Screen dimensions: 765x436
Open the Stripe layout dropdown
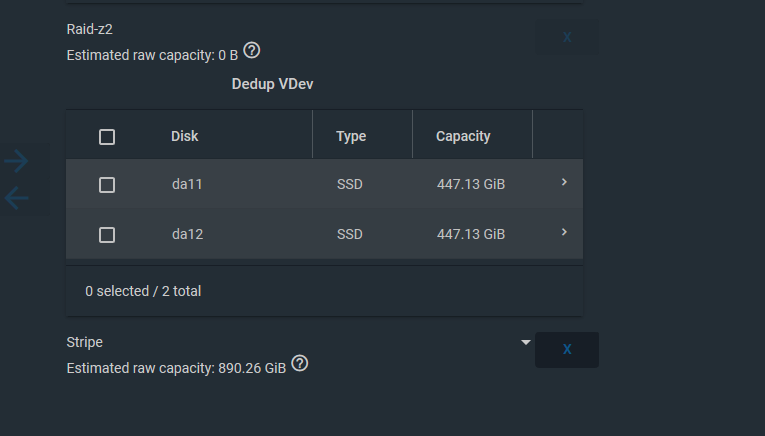[526, 342]
